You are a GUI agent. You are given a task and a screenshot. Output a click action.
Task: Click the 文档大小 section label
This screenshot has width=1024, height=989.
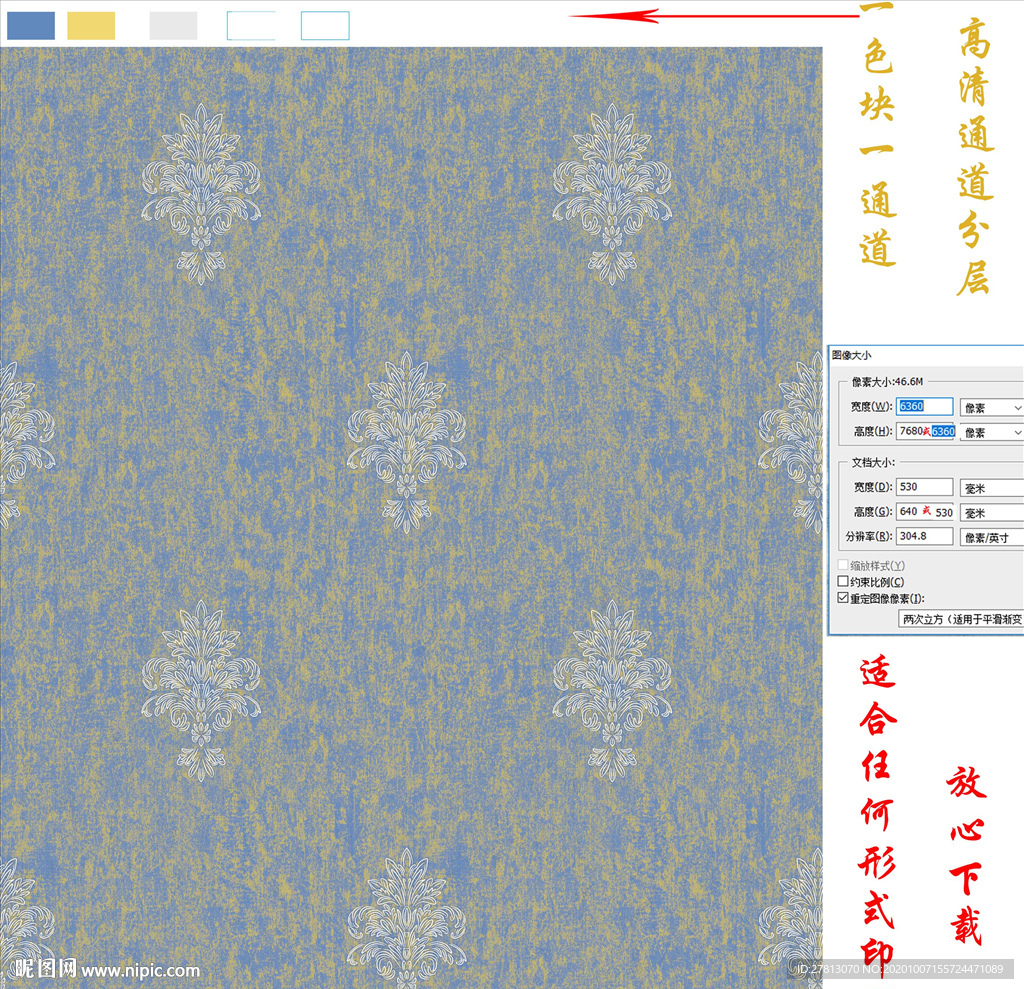[x=873, y=462]
